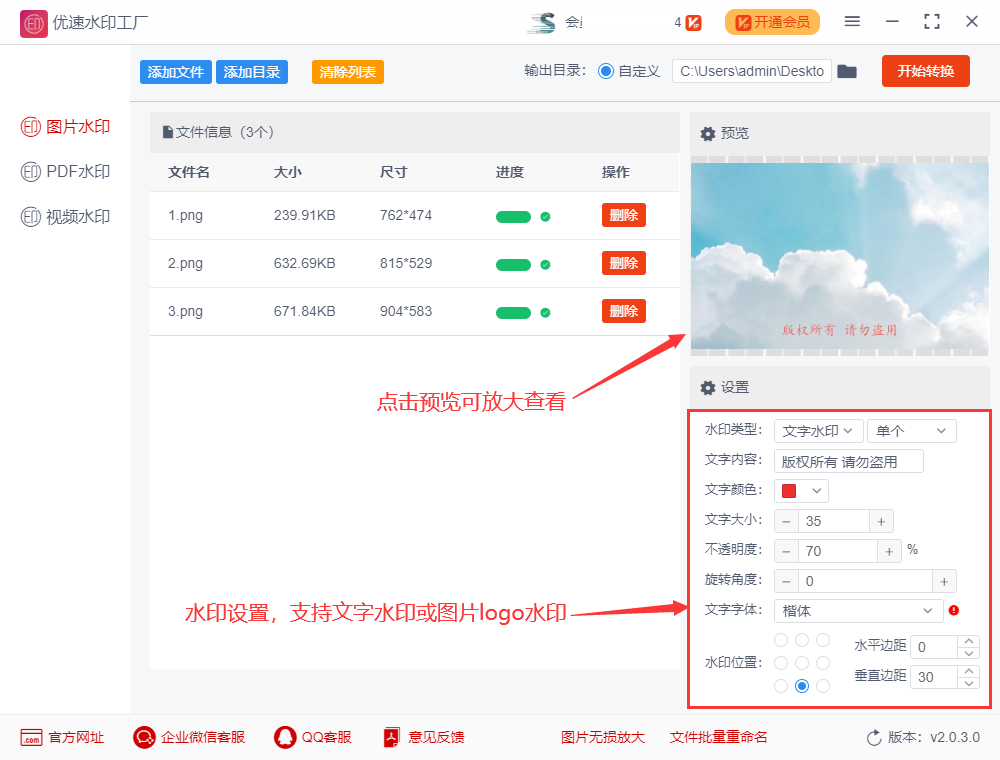Screen dimensions: 1000x760
Task: Choose the top-left watermark position
Action: pos(780,639)
